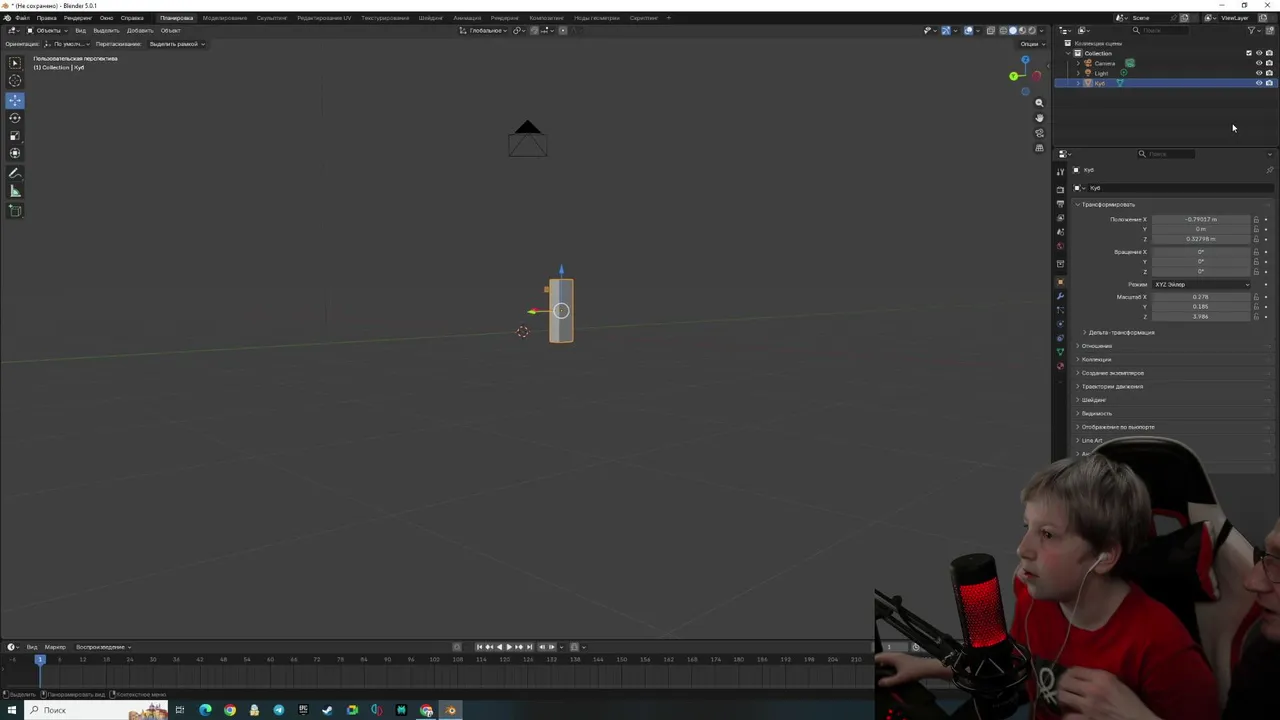Switch to Скульптинг workspace tab

[271, 18]
